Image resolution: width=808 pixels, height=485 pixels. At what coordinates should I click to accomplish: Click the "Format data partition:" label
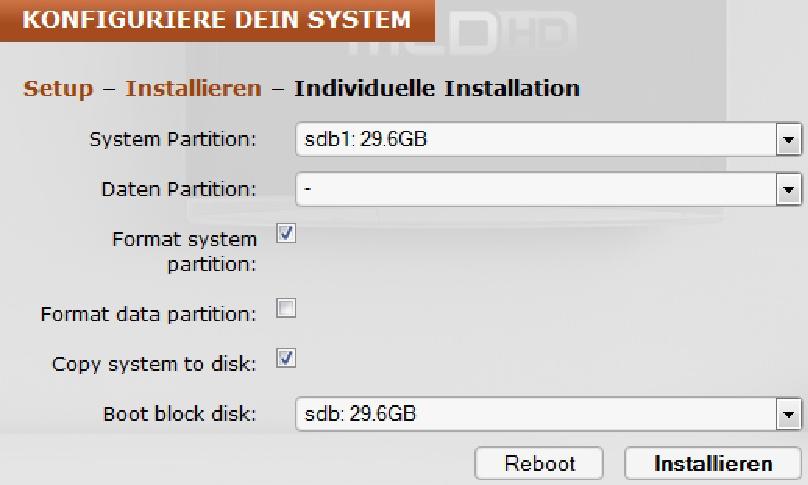[x=148, y=314]
